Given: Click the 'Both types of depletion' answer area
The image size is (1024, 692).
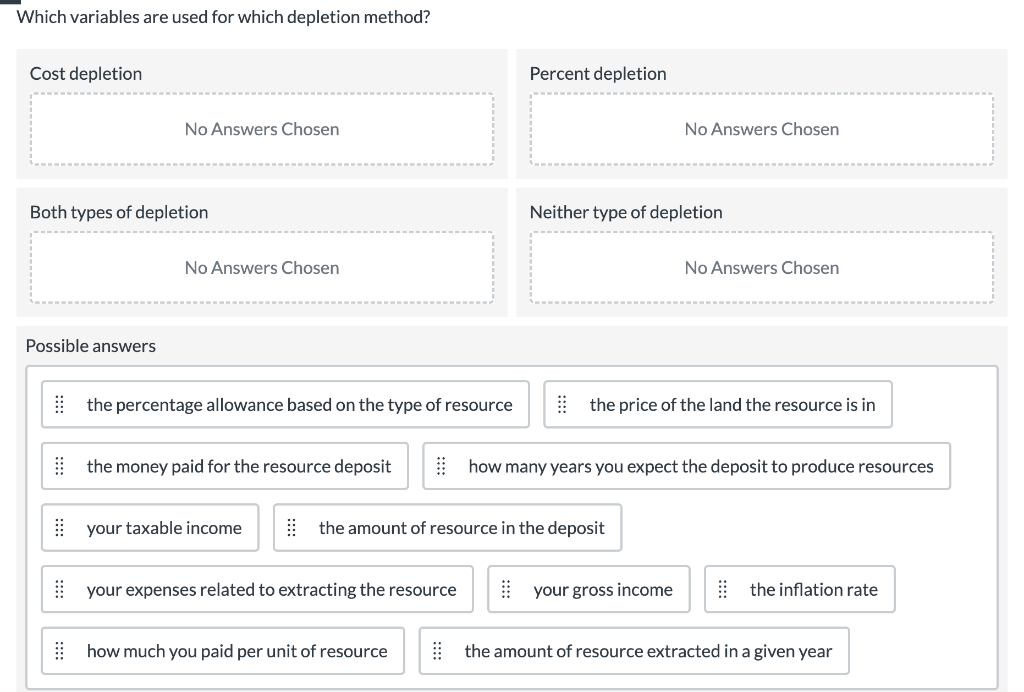Looking at the screenshot, I should [261, 267].
